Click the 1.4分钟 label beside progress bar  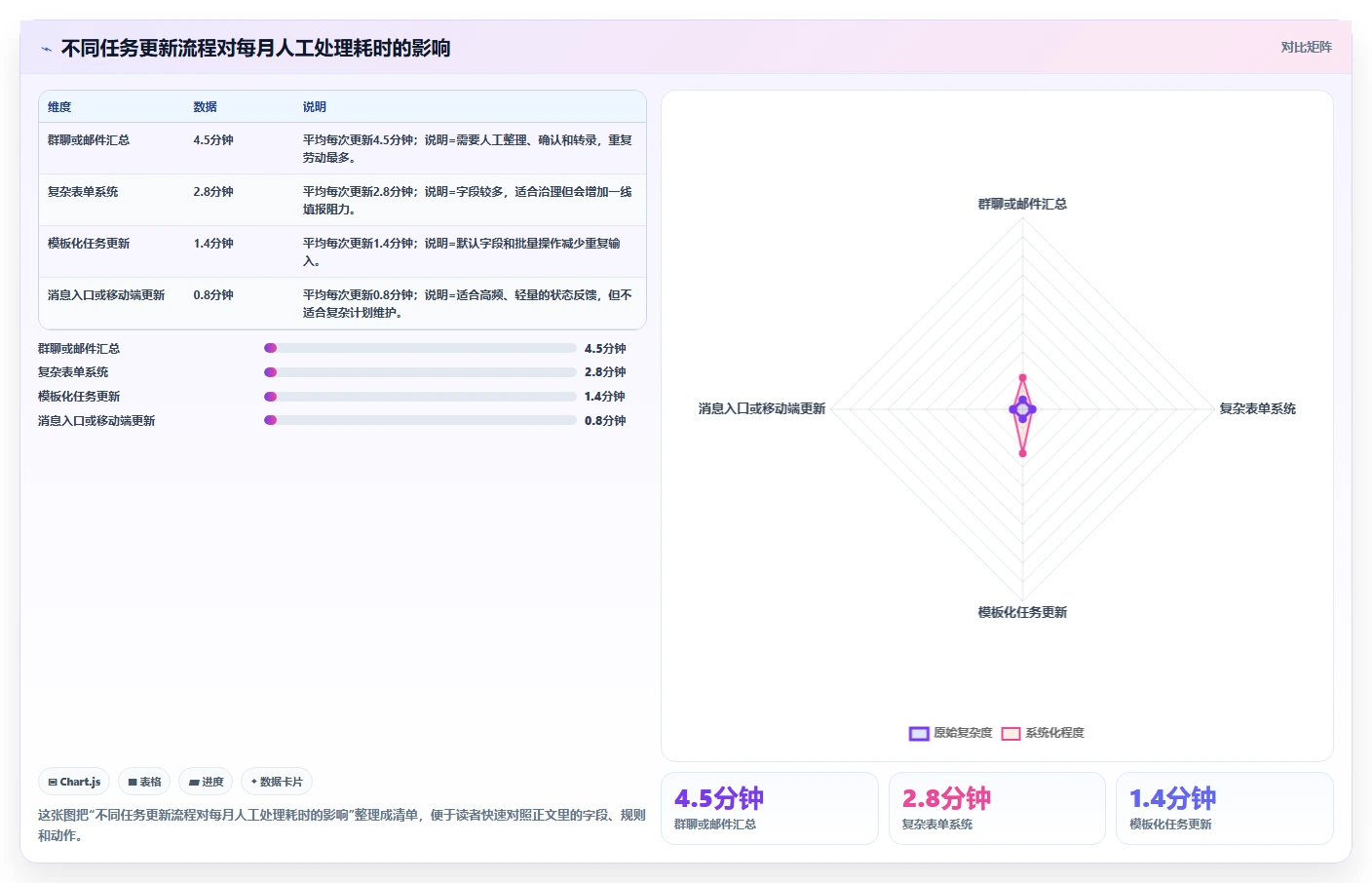point(605,397)
